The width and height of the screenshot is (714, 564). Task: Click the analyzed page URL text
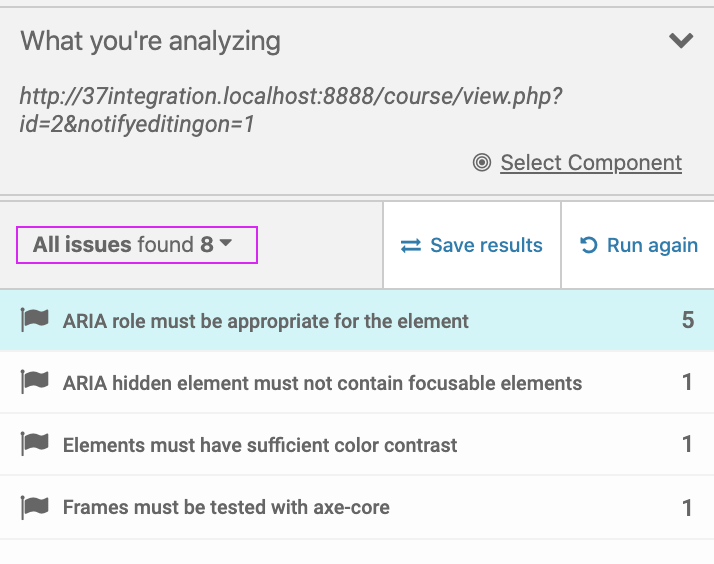[x=291, y=110]
